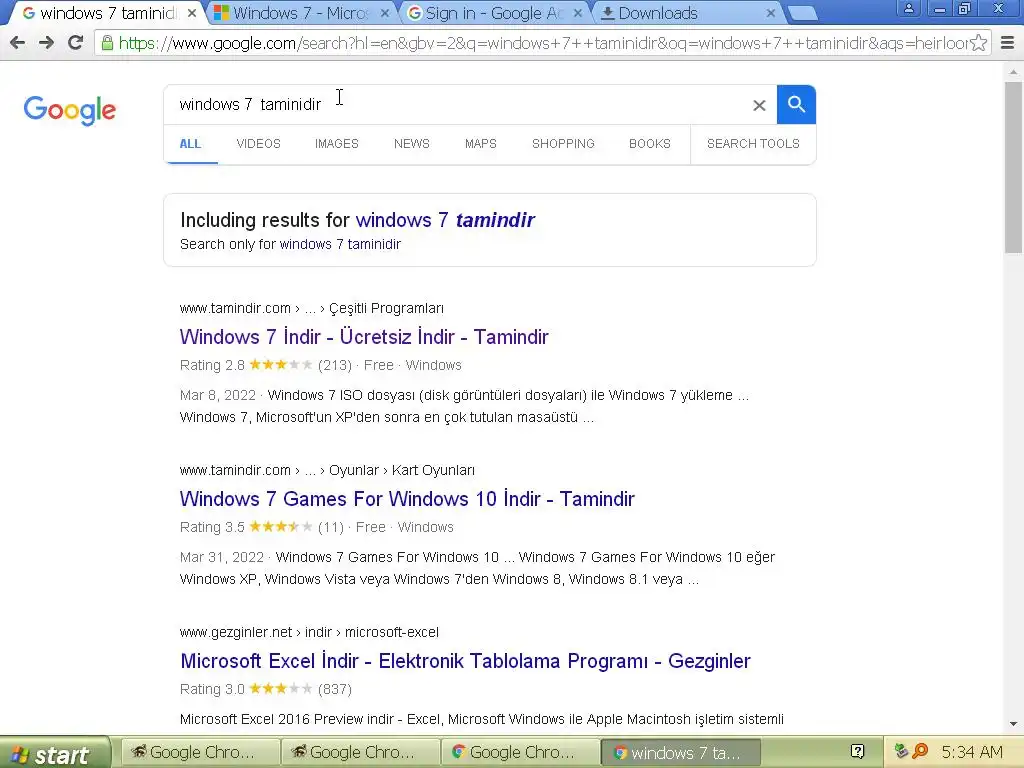1024x768 pixels.
Task: Click the URL address bar
Action: click(542, 43)
